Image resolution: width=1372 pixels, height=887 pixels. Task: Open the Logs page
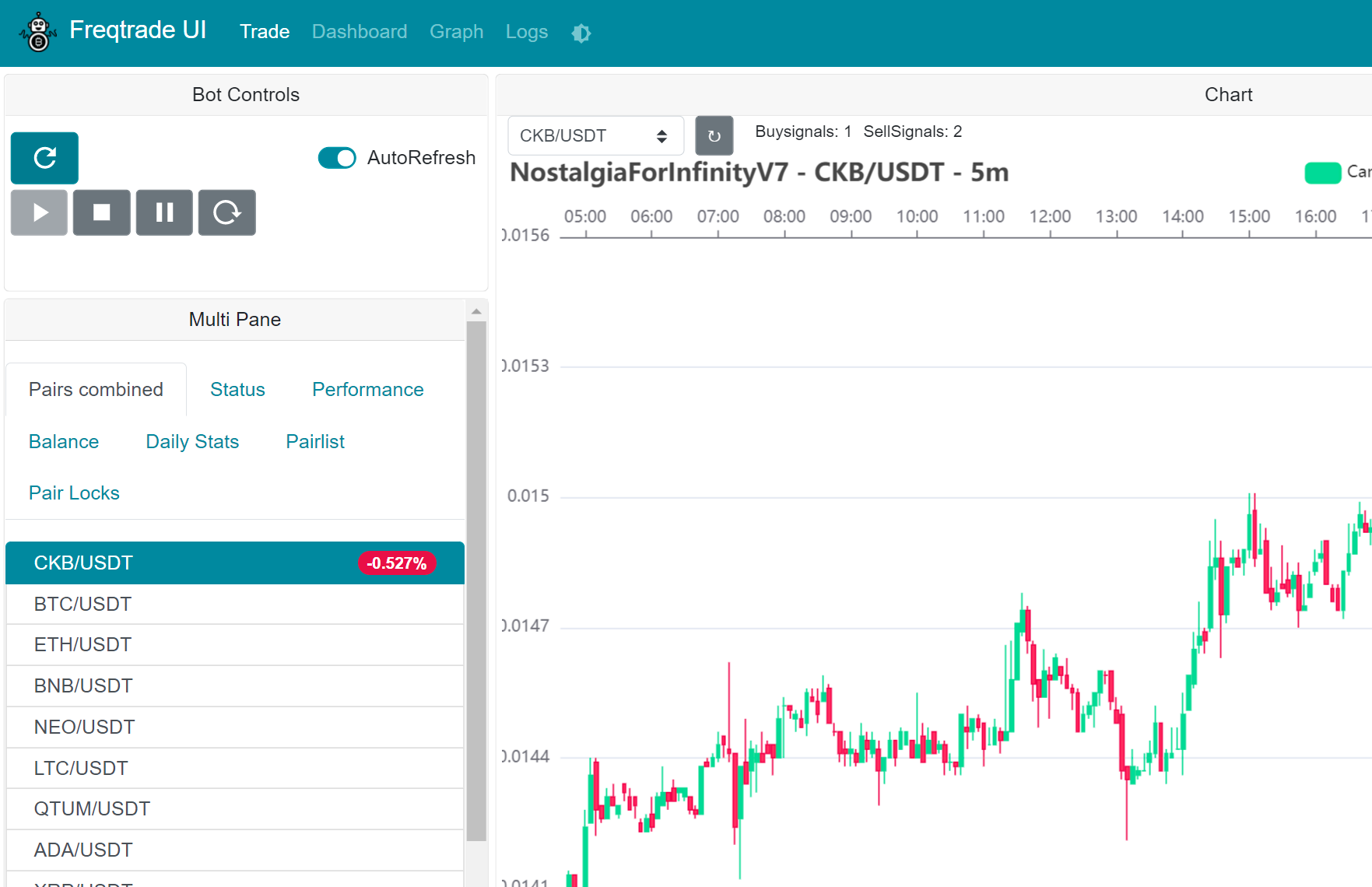tap(526, 31)
